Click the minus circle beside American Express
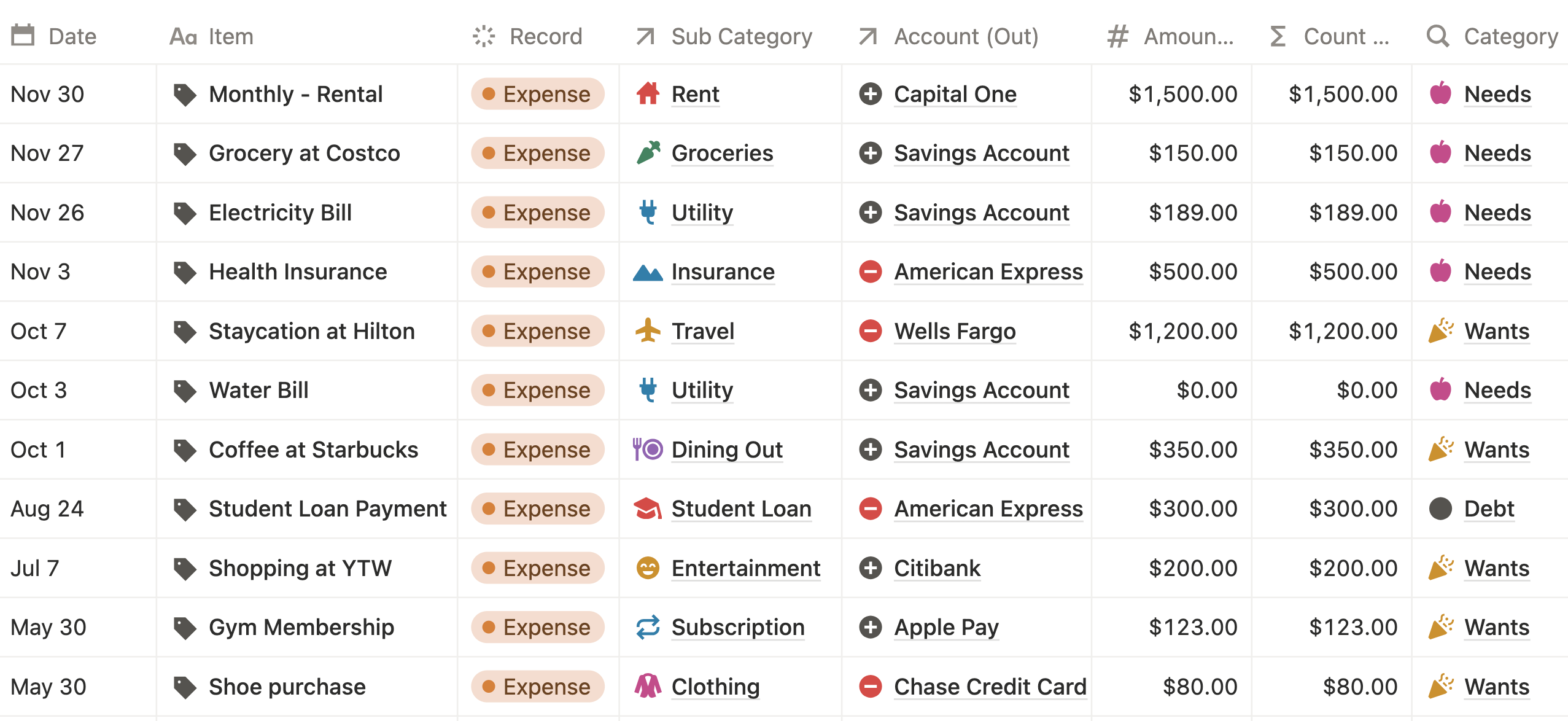The height and width of the screenshot is (721, 1568). [x=871, y=271]
